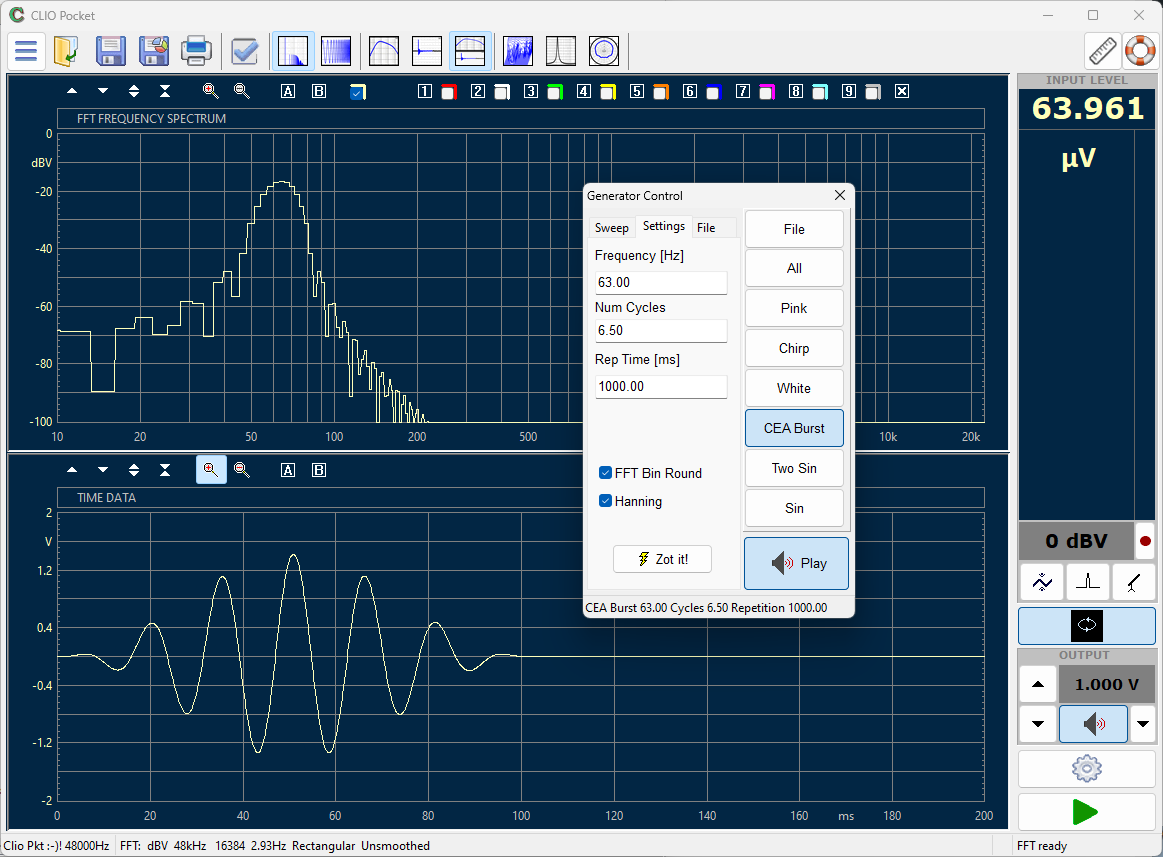Image resolution: width=1163 pixels, height=857 pixels.
Task: Open the options checkmark icon
Action: (245, 51)
